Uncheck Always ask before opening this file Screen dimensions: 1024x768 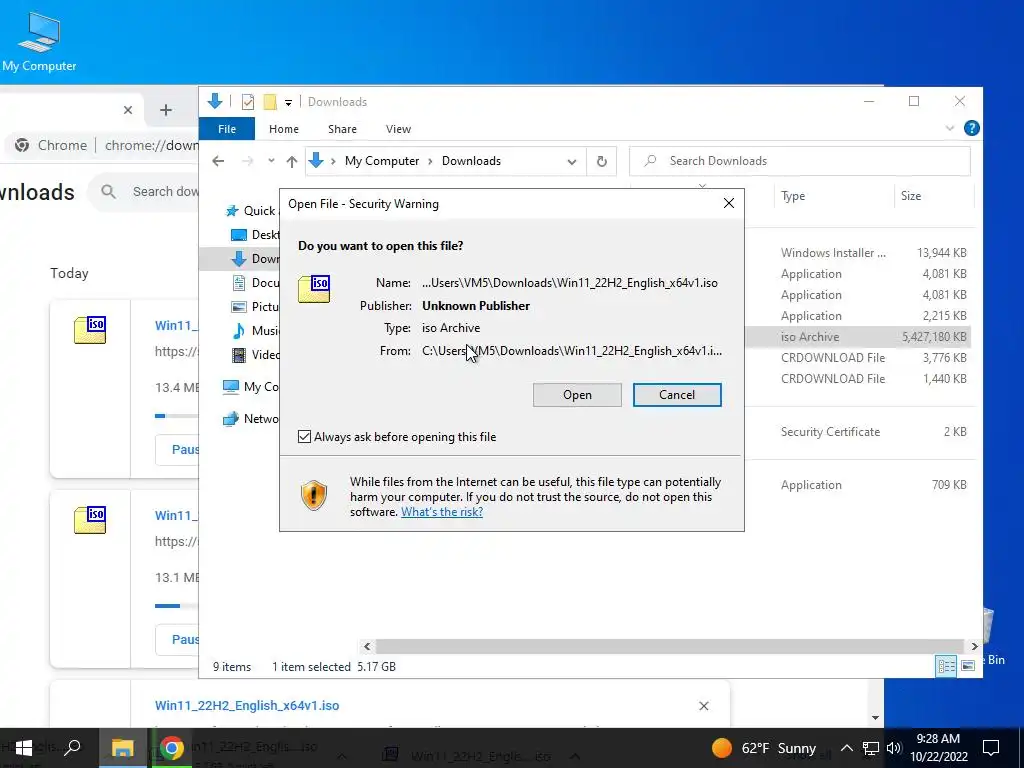(x=304, y=437)
